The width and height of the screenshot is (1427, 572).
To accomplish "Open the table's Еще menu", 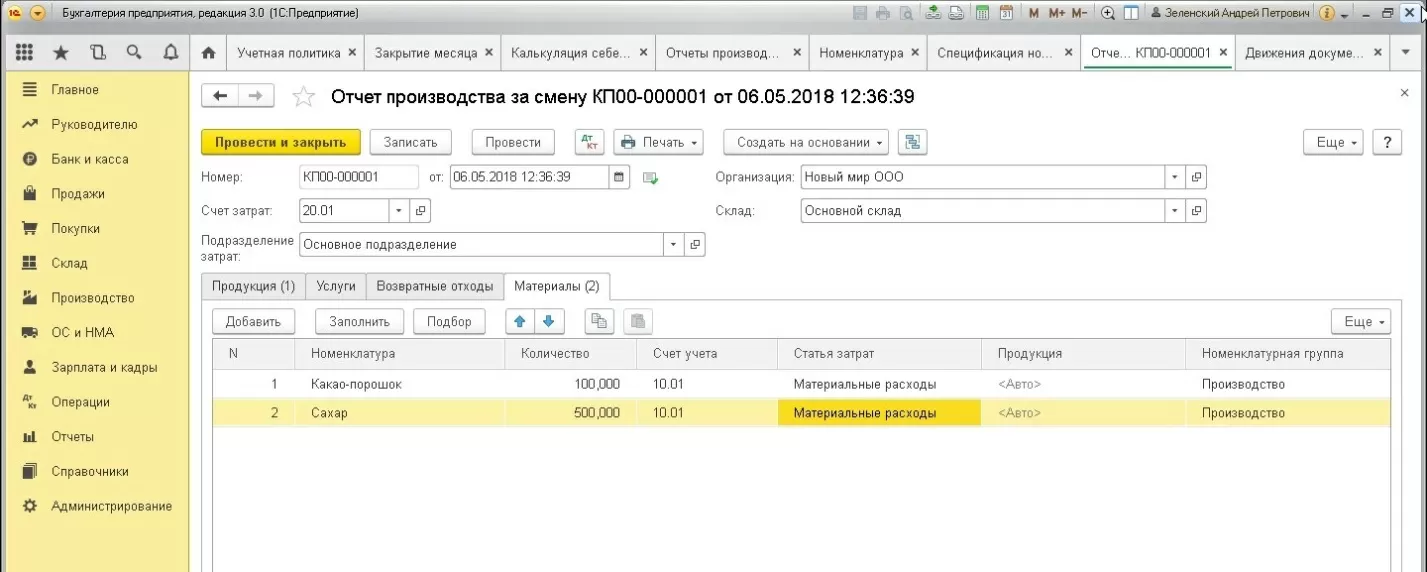I will [1361, 321].
